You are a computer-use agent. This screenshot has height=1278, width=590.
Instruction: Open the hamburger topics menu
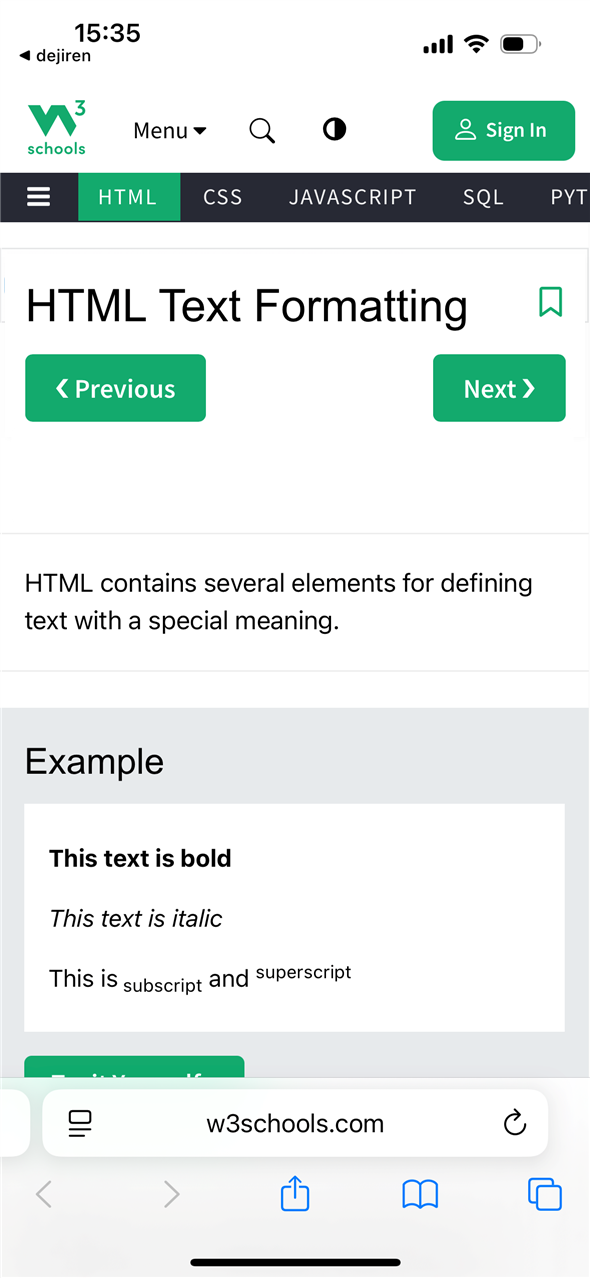pyautogui.click(x=38, y=197)
